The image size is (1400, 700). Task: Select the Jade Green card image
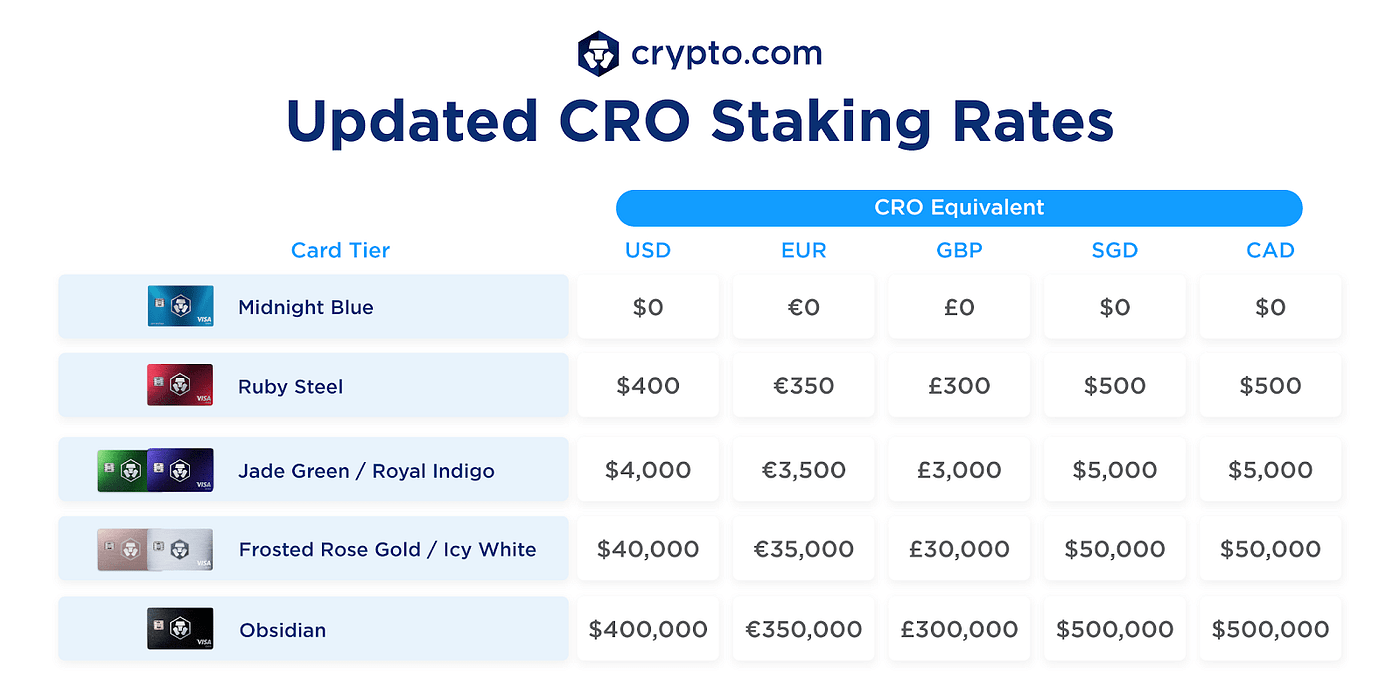point(121,470)
